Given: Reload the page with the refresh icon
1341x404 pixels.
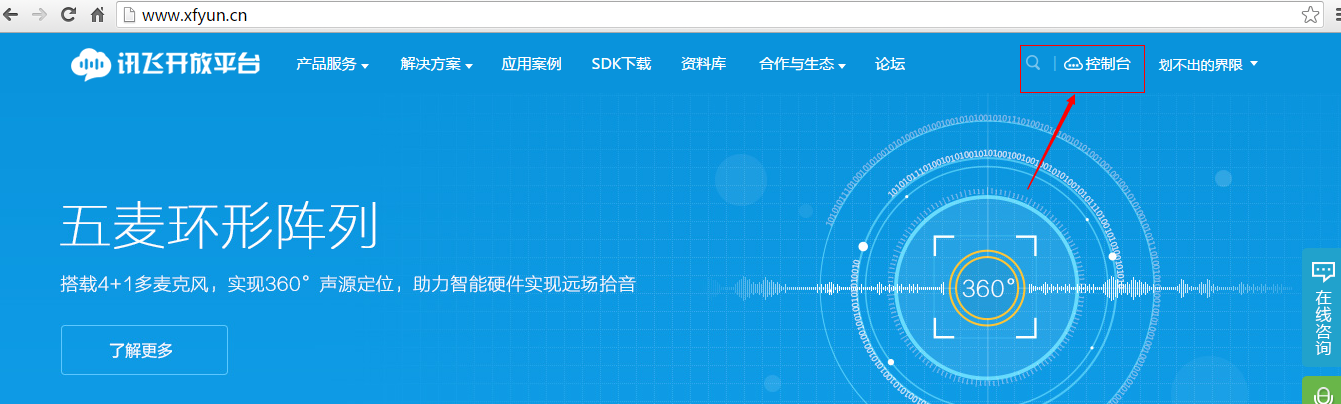Looking at the screenshot, I should (69, 15).
